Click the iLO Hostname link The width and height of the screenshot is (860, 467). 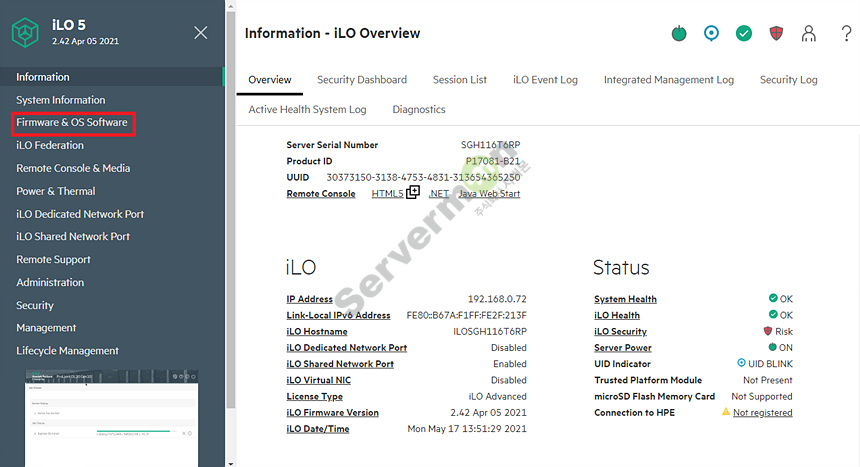point(317,331)
